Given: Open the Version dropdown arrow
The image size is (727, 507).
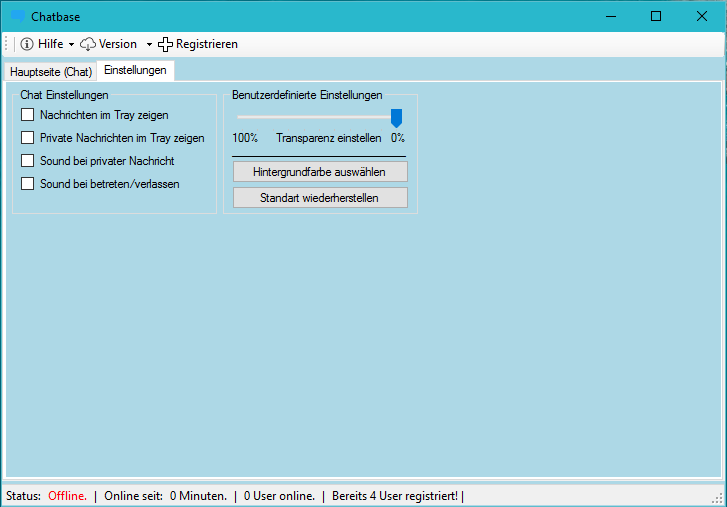Looking at the screenshot, I should [x=149, y=45].
